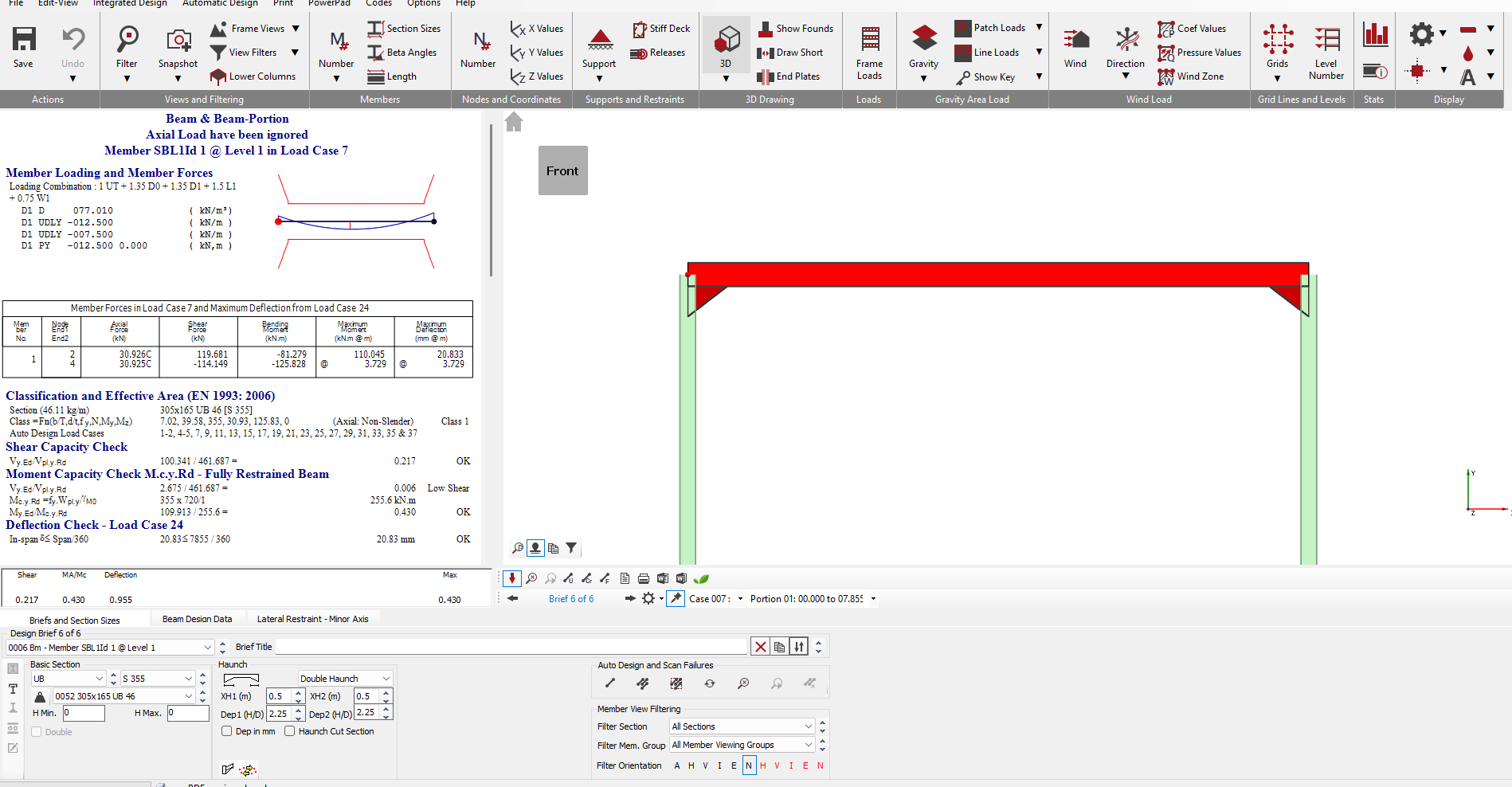This screenshot has width=1512, height=787.
Task: Click the home view icon
Action: click(514, 122)
